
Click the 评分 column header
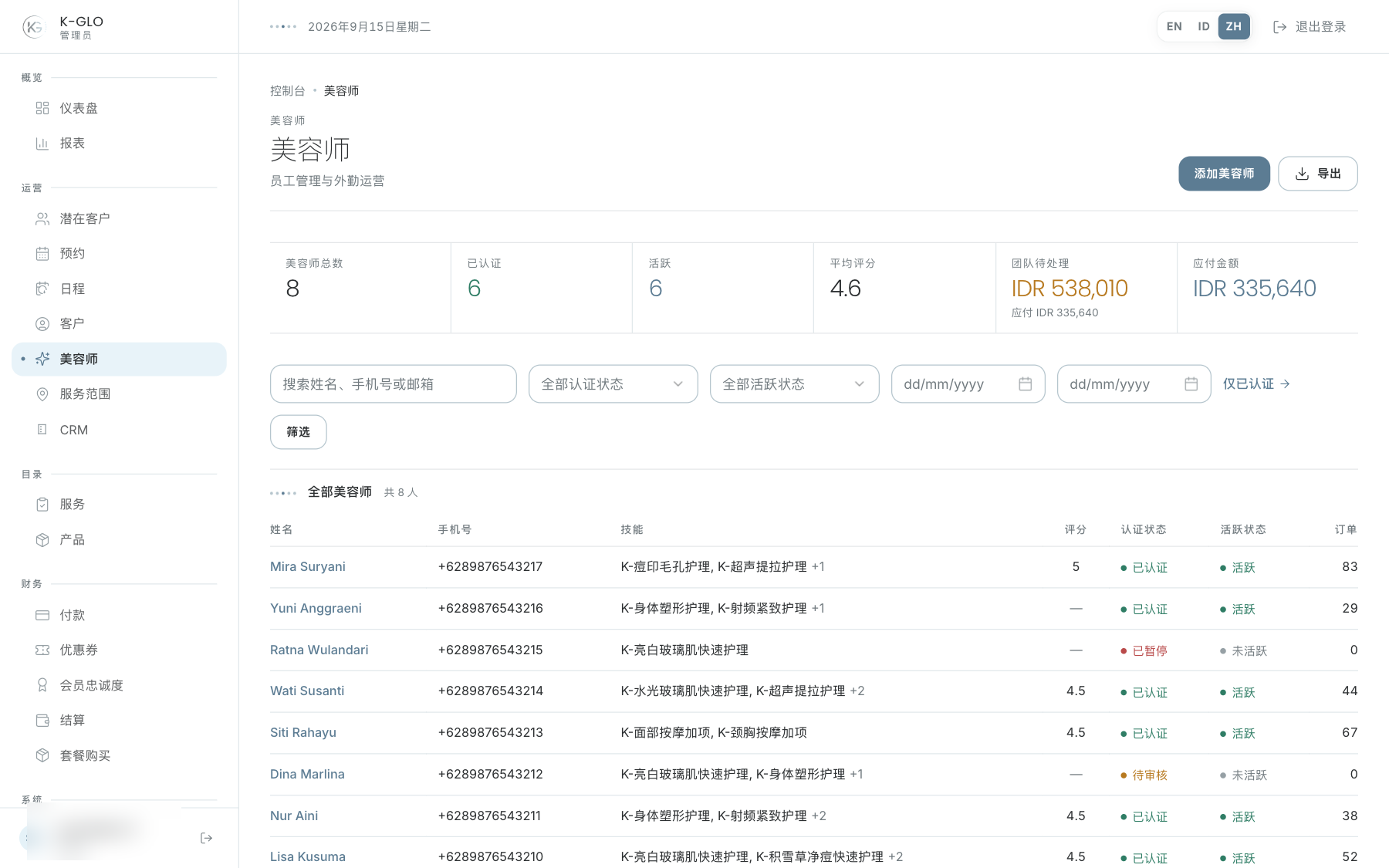[x=1075, y=530]
